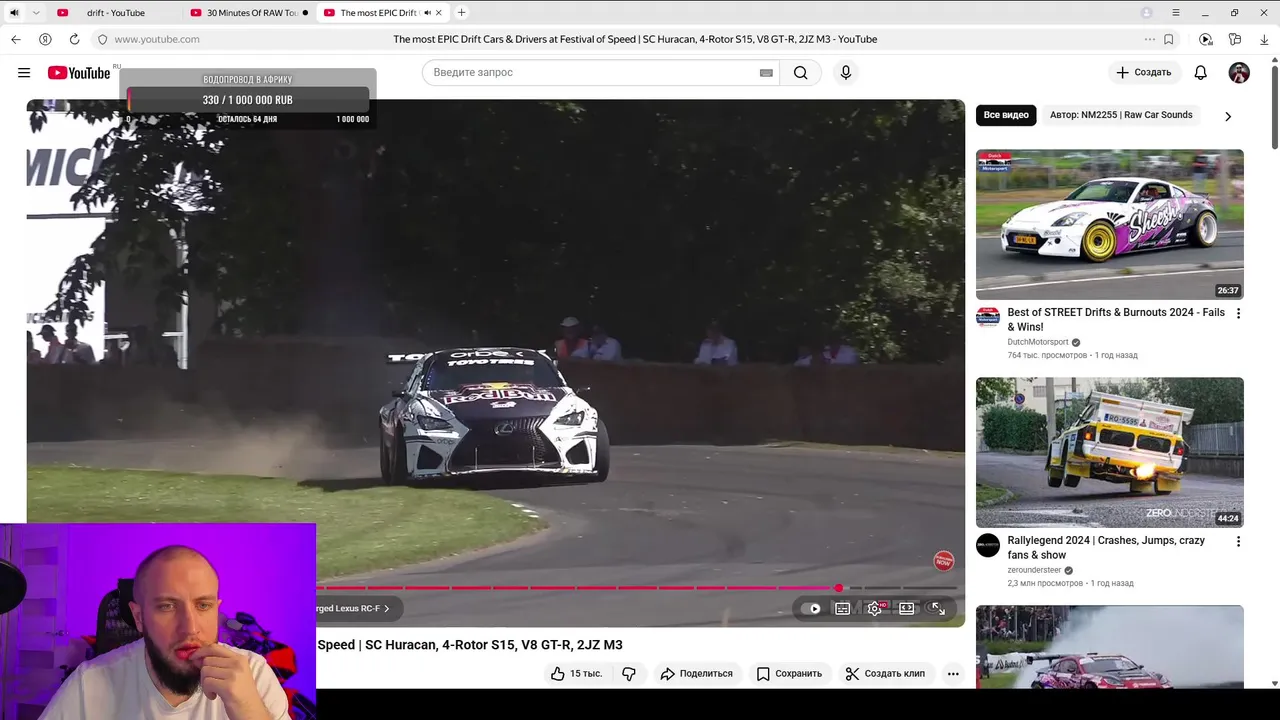Screen dimensions: 1280x720
Task: Open the browser main hamburger menu
Action: tap(1176, 13)
